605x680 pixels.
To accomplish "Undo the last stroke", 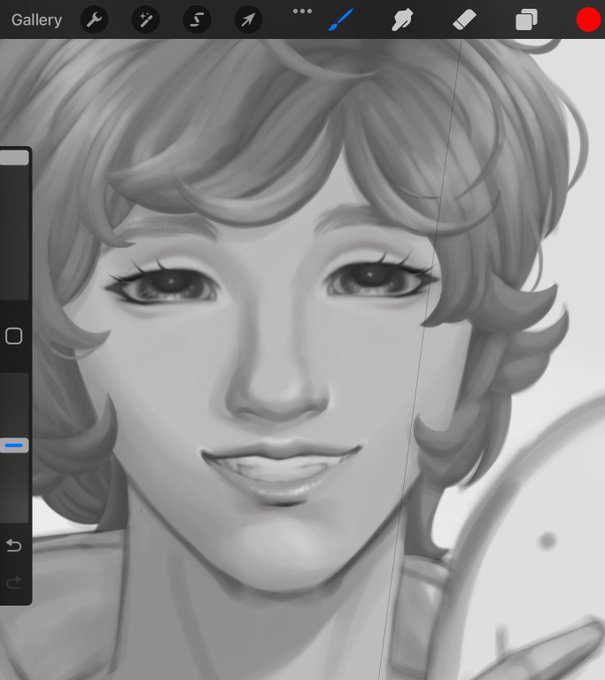I will (x=14, y=546).
